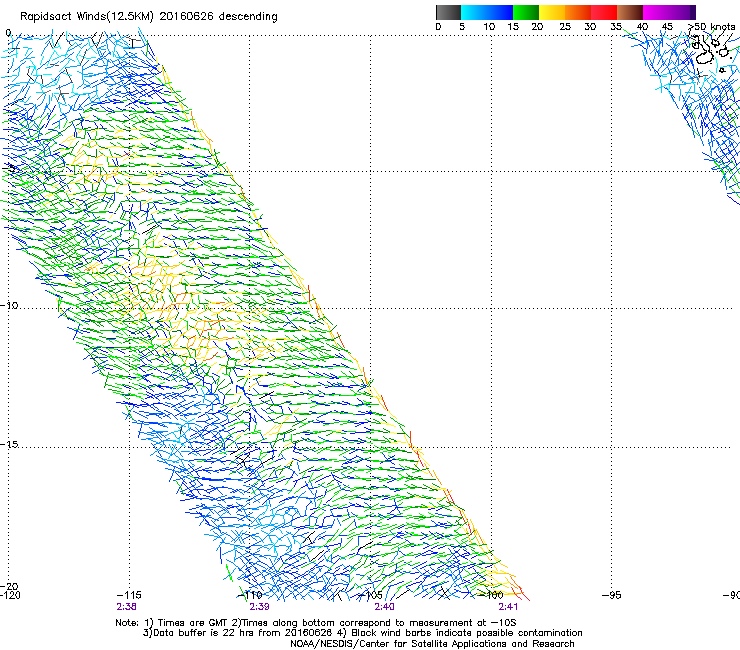The width and height of the screenshot is (740, 650).
Task: Click the '-100' longitude axis label
Action: (491, 595)
